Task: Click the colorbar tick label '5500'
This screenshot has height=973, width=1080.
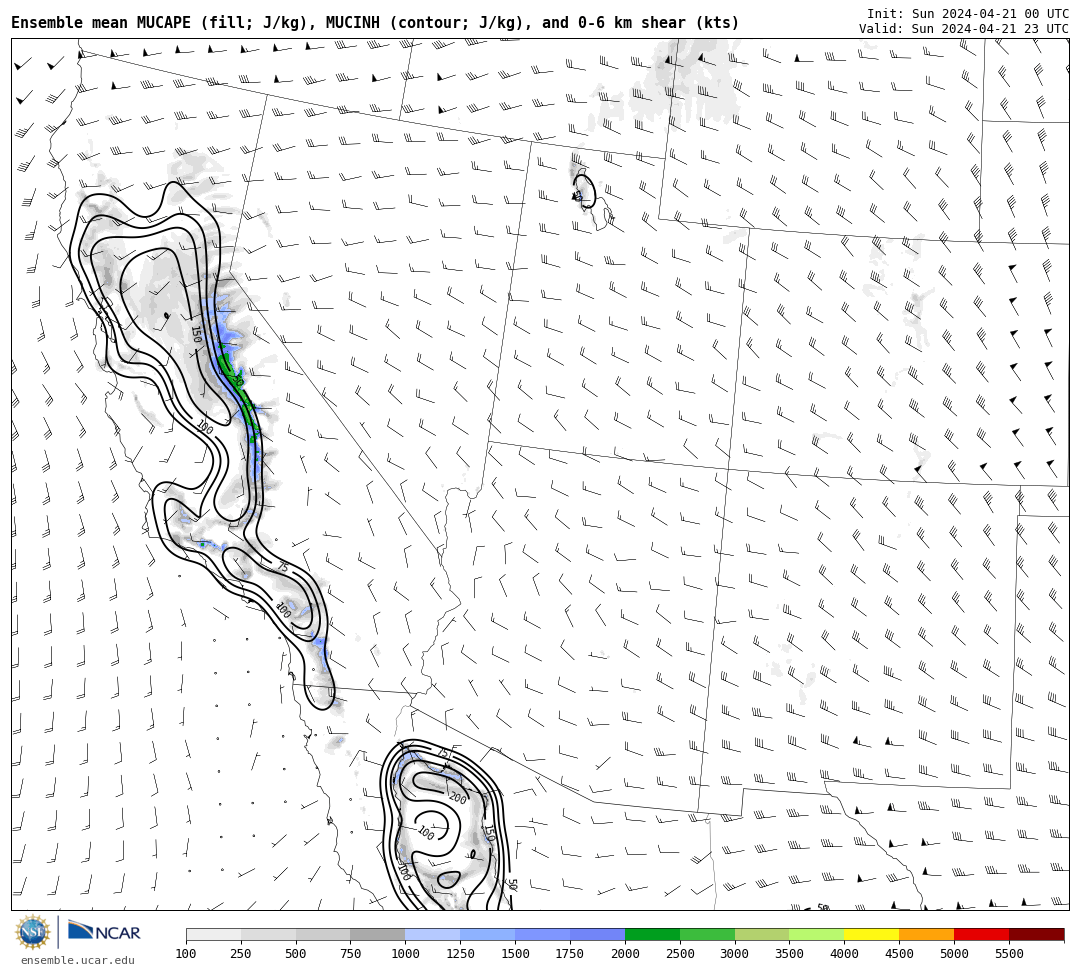Action: pos(1010,954)
